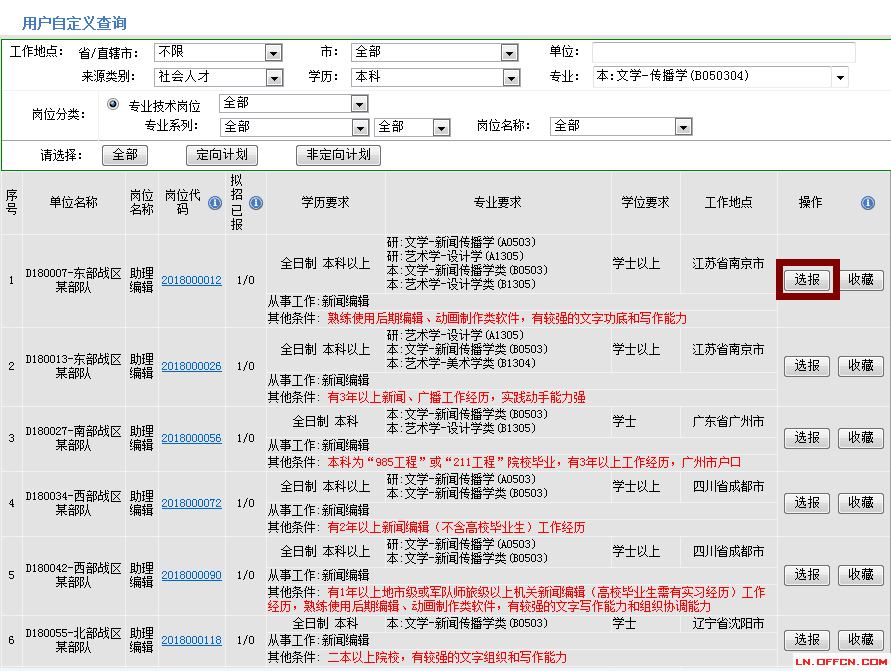Screen dimensions: 891x671
Task: Click the 全部 plan filter button
Action: pyautogui.click(x=125, y=155)
